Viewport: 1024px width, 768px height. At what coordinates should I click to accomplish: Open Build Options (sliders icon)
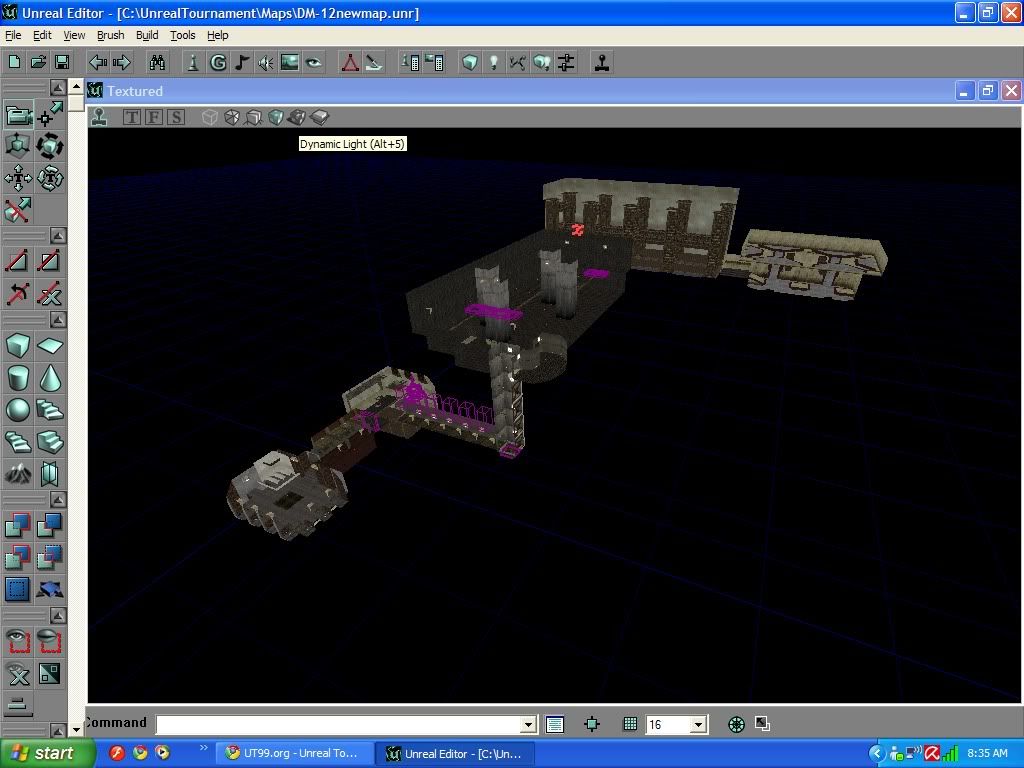[566, 63]
